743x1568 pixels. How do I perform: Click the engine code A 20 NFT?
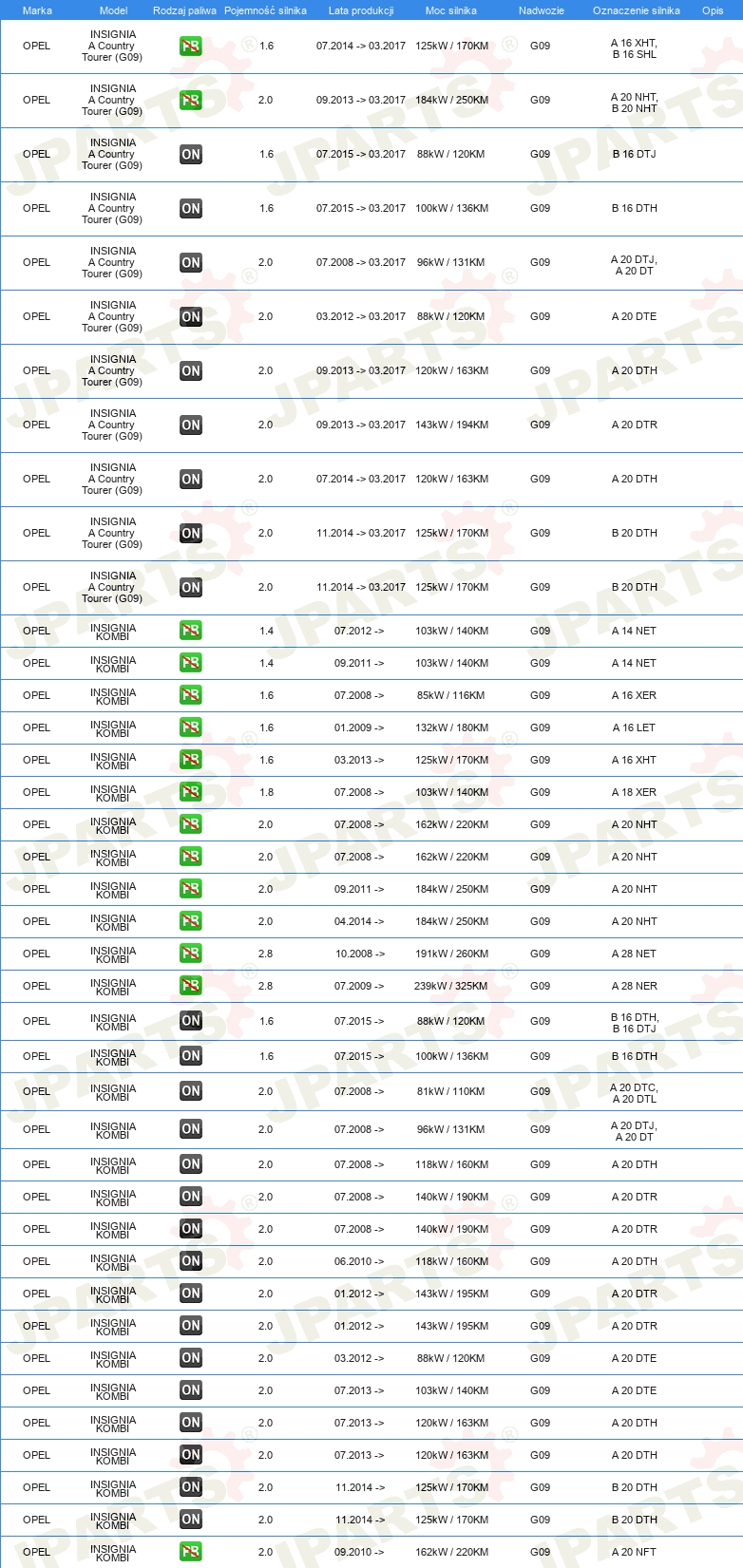(x=634, y=1552)
